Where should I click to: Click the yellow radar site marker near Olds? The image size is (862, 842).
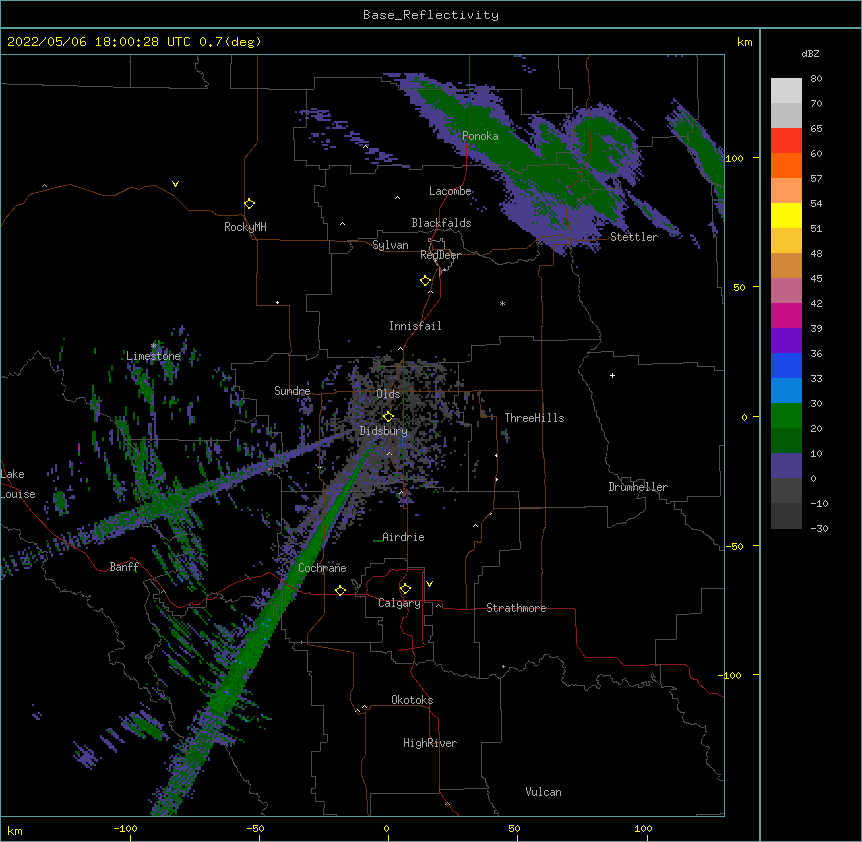coord(388,417)
